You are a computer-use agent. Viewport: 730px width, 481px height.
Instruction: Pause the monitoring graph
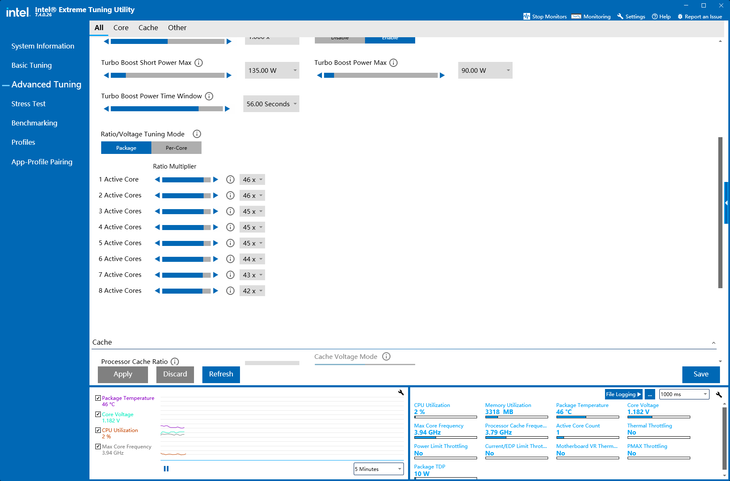tap(166, 469)
